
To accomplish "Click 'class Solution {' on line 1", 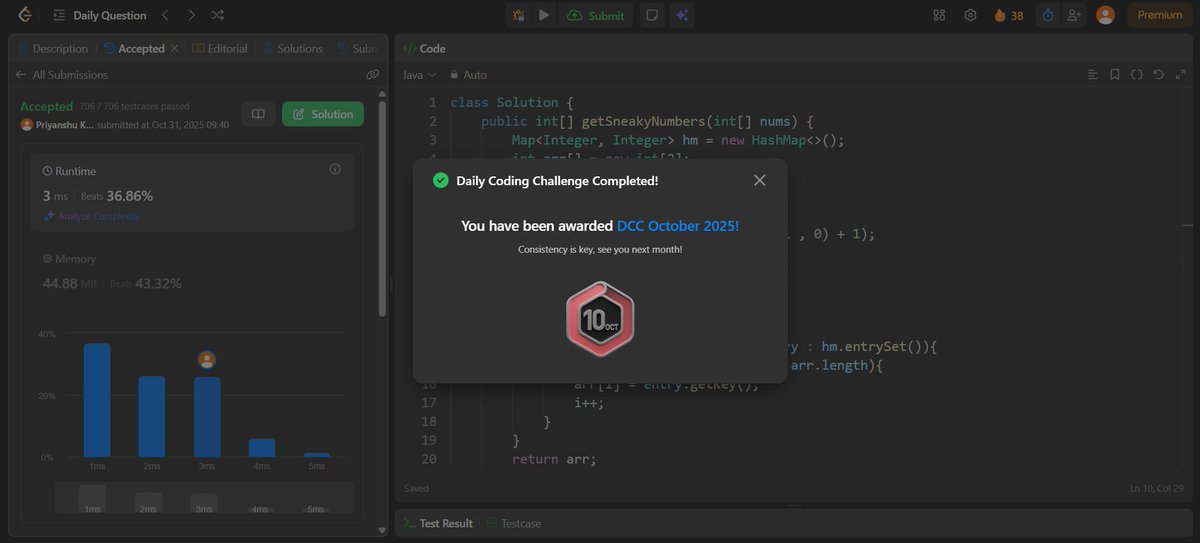I will 511,102.
